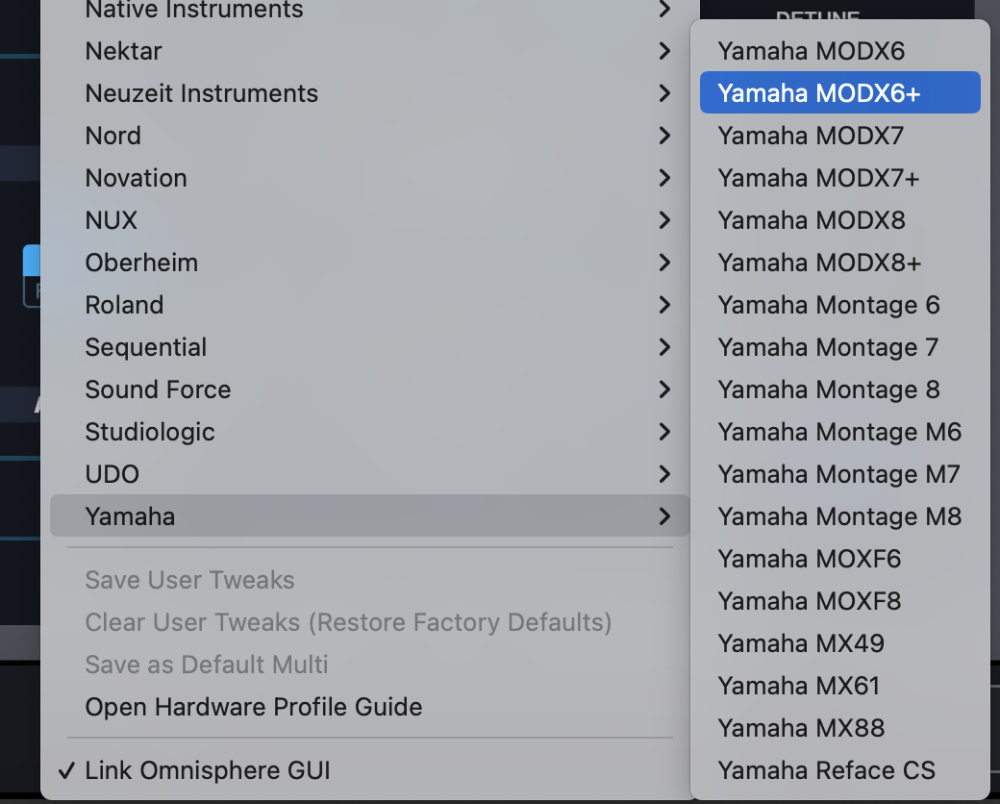Select Yamaha Montage 7 profile
Screen dimensions: 1000x804
click(x=828, y=347)
